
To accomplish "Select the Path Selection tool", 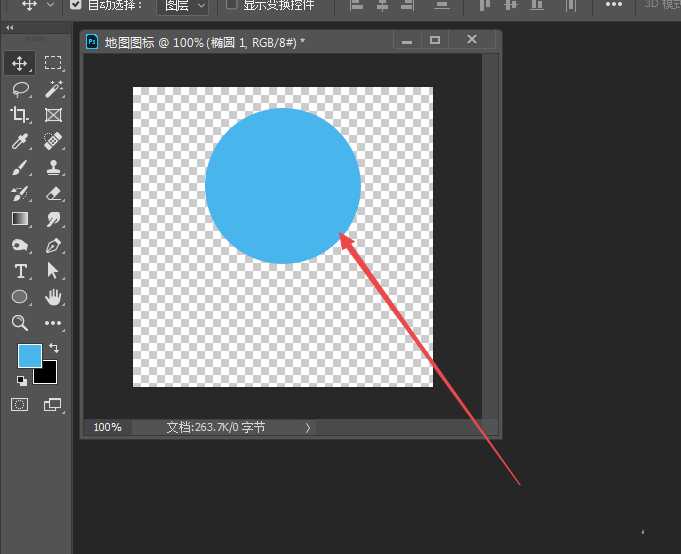I will pyautogui.click(x=53, y=271).
